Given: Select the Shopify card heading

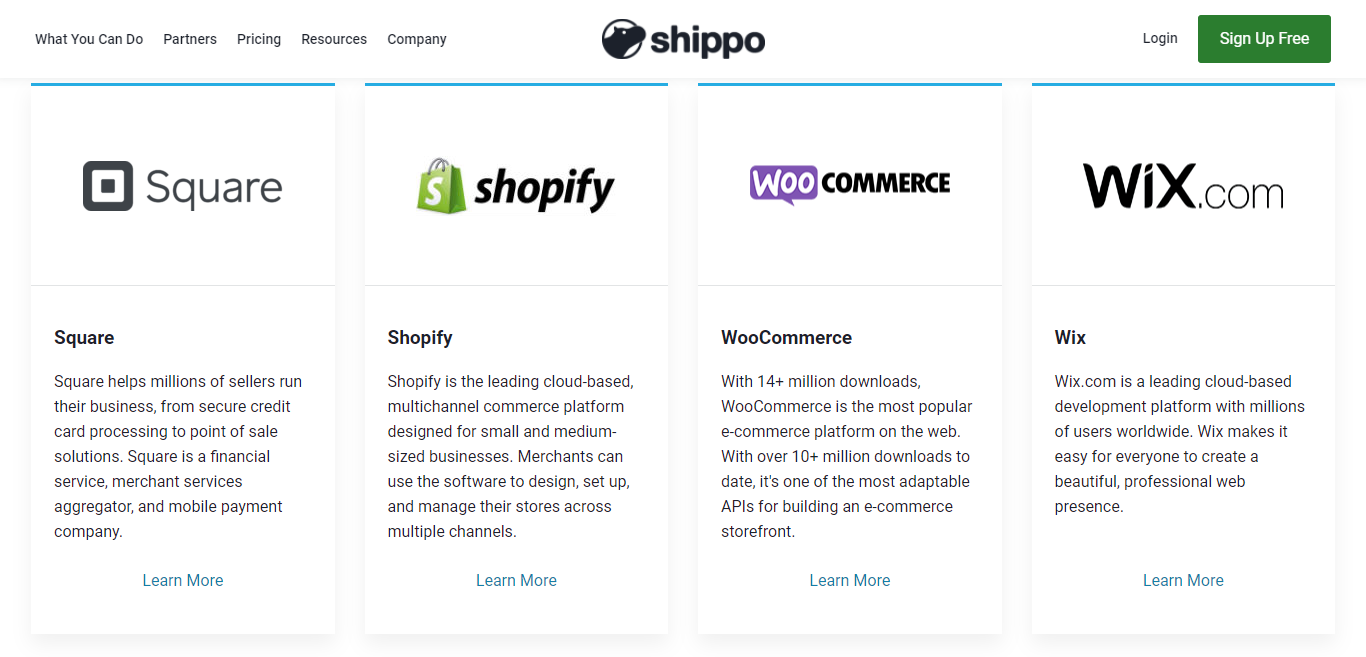Looking at the screenshot, I should (420, 337).
